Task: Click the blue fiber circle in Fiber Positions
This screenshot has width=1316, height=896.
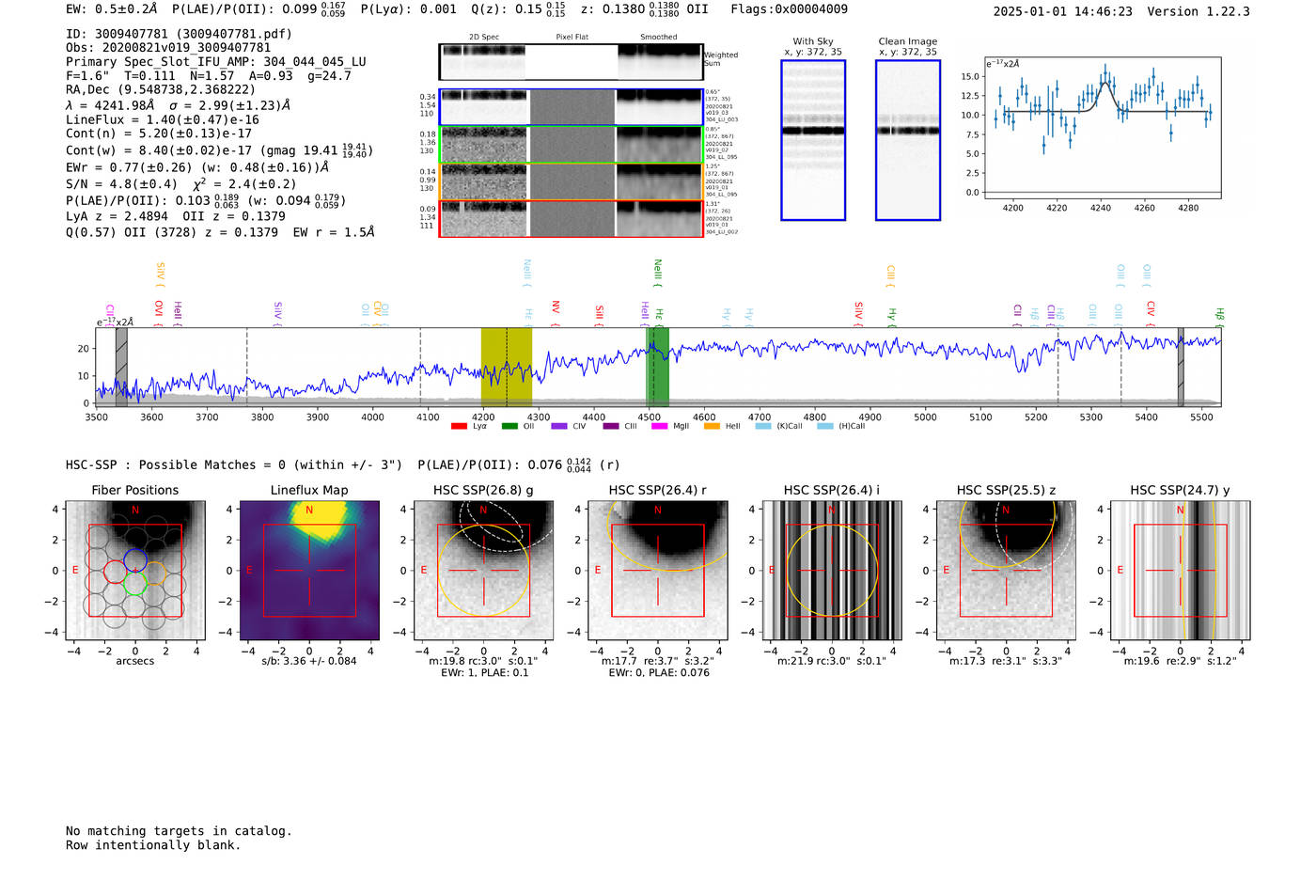Action: click(x=134, y=559)
